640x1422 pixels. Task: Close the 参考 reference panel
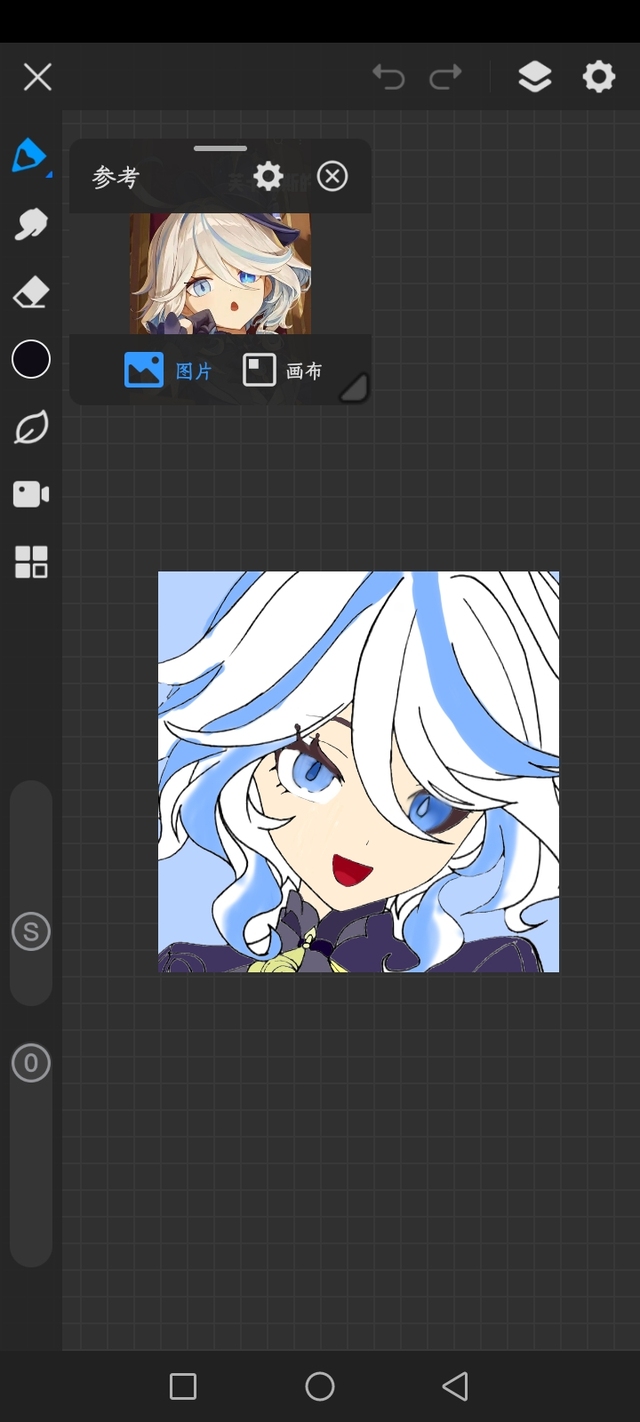(332, 177)
